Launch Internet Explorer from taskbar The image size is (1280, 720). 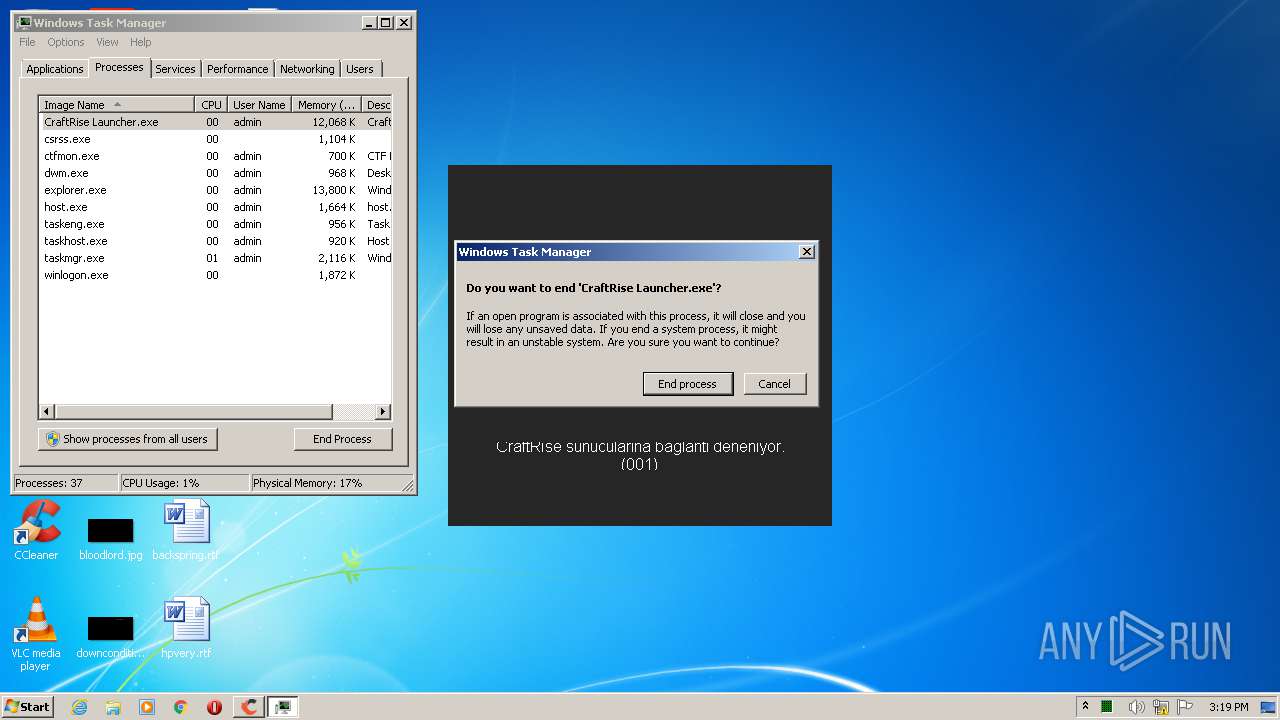[x=80, y=707]
